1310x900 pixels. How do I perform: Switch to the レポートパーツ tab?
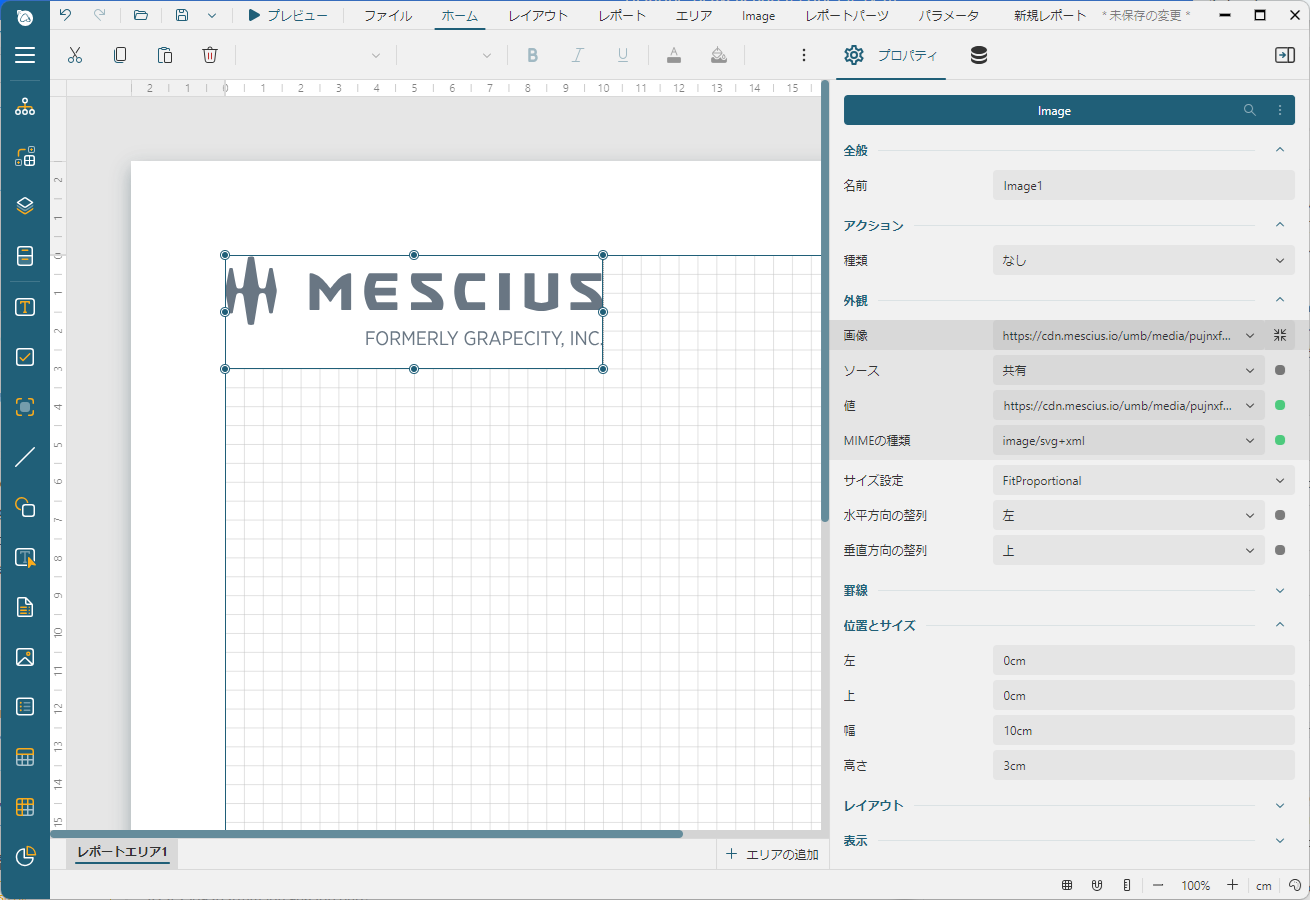(846, 15)
